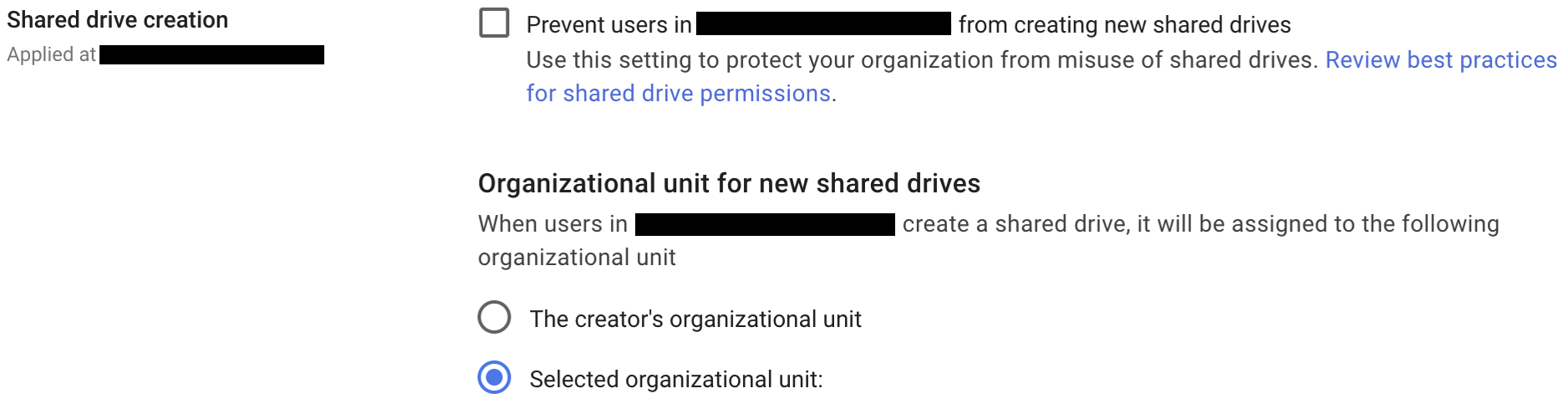Click the 'Shared drive creation' section heading
The width and height of the screenshot is (1568, 414).
[x=118, y=20]
